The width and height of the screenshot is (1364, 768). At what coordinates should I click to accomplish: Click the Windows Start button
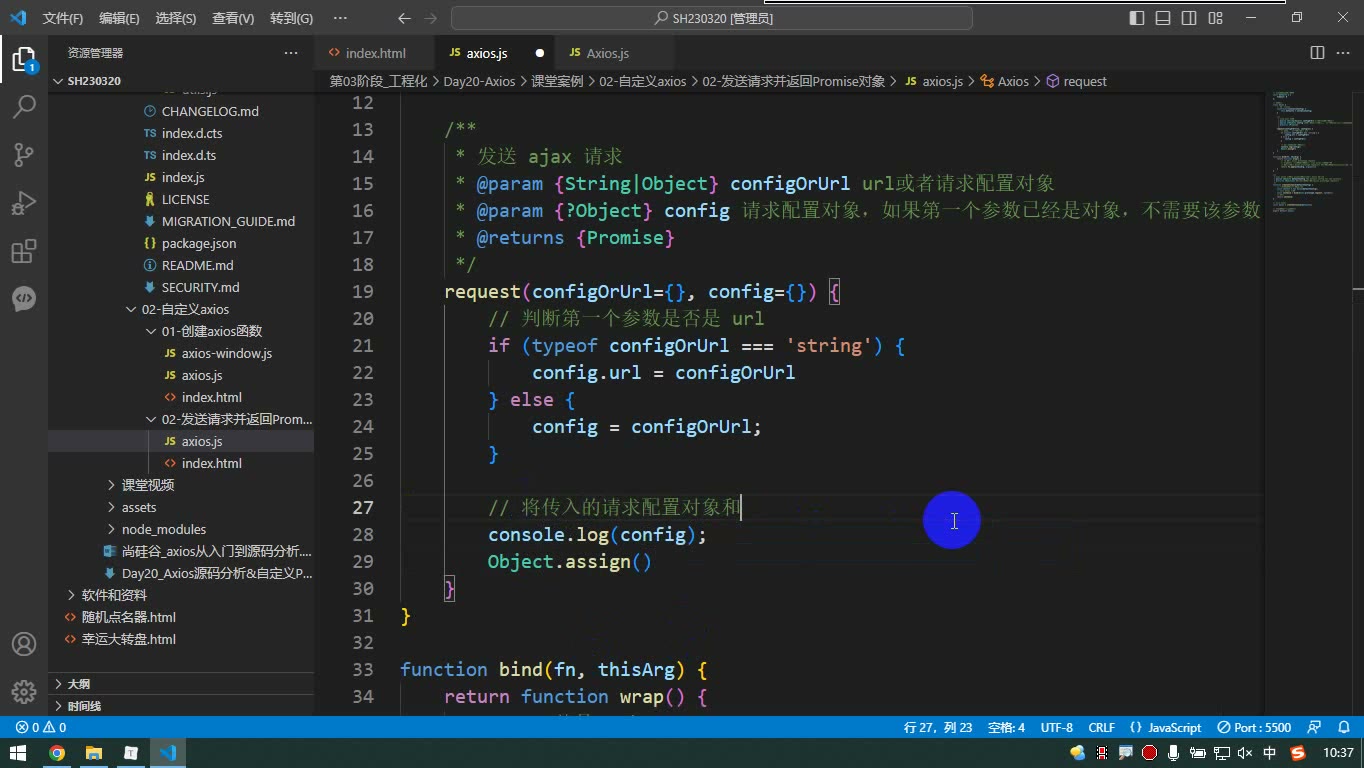(x=18, y=753)
